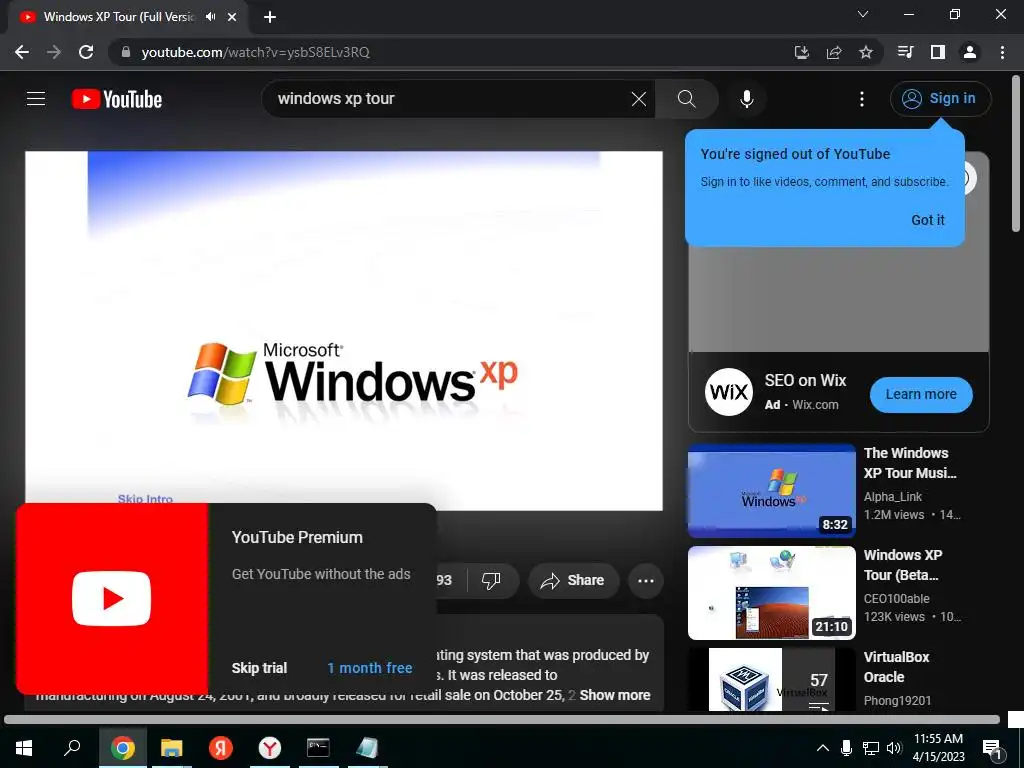Click the magnifier search button

click(x=686, y=99)
